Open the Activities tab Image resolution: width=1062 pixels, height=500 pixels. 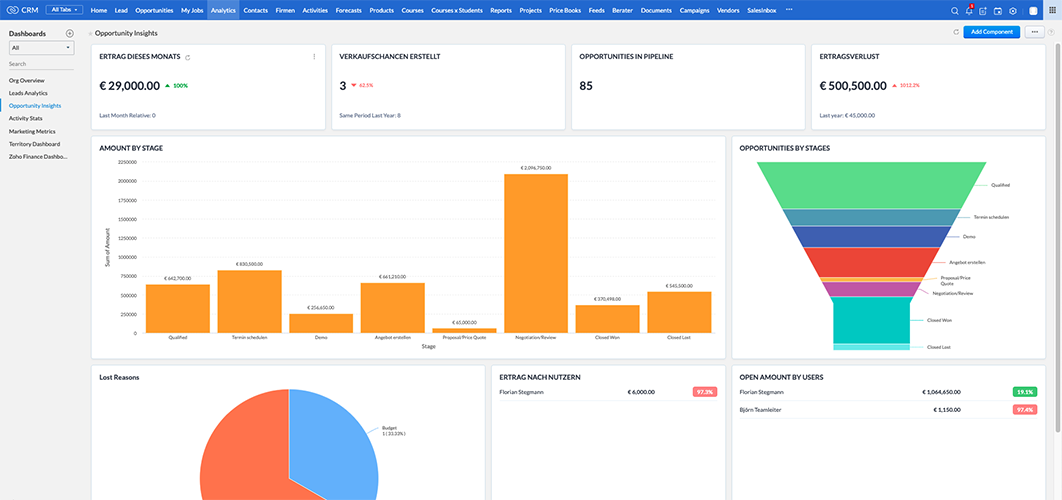click(x=315, y=11)
